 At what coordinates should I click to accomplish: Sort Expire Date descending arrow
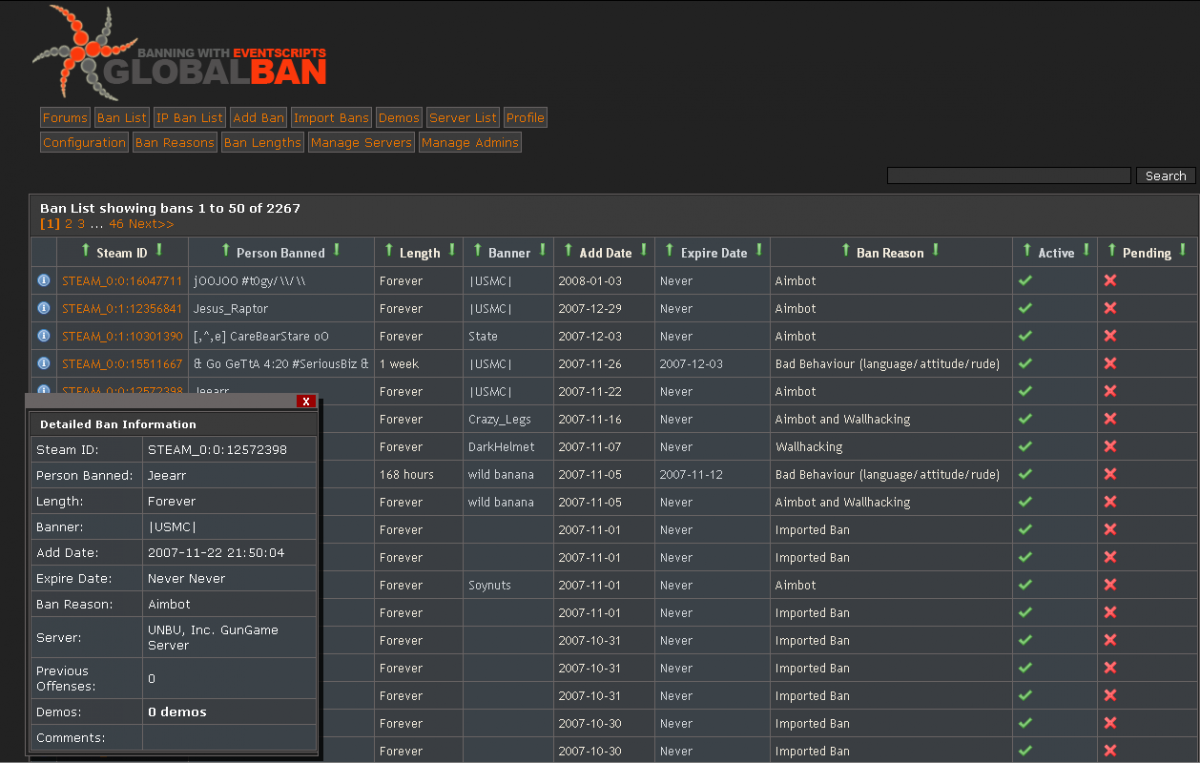pyautogui.click(x=759, y=250)
